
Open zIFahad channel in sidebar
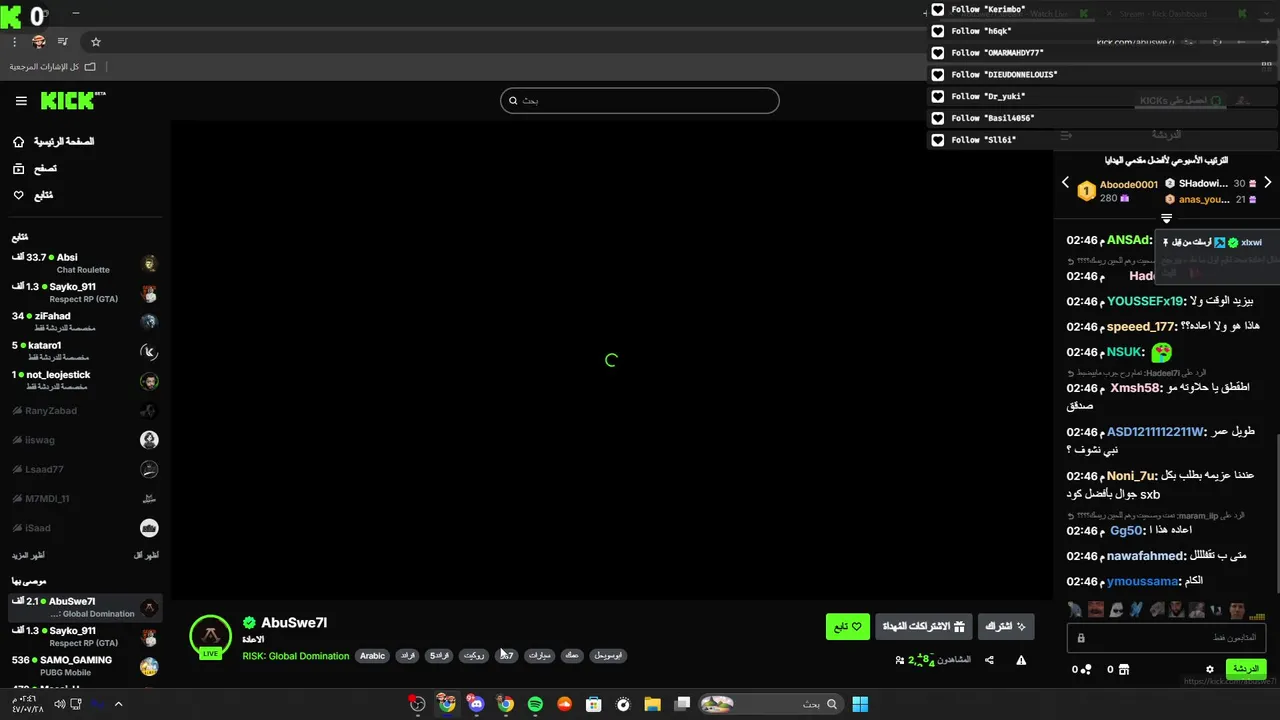[x=85, y=321]
